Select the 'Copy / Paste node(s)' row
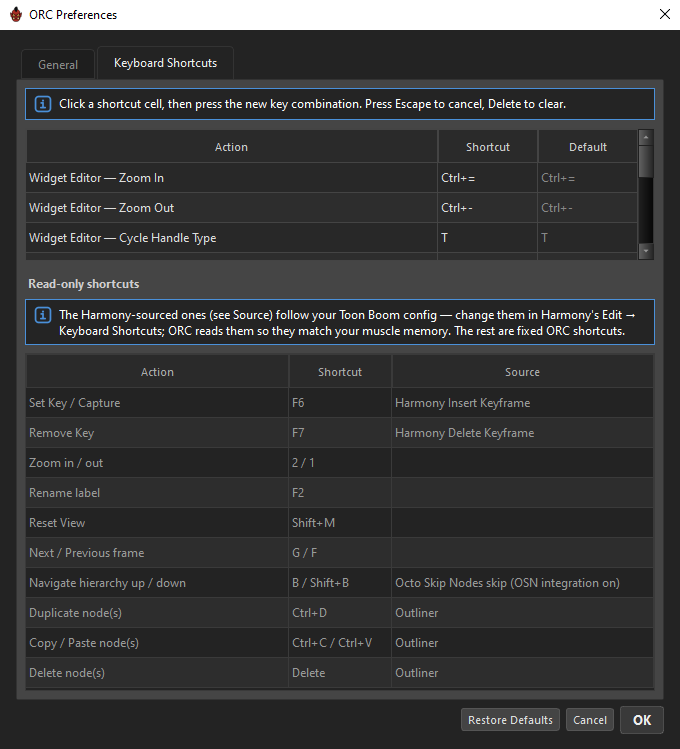The width and height of the screenshot is (680, 749). click(x=340, y=643)
